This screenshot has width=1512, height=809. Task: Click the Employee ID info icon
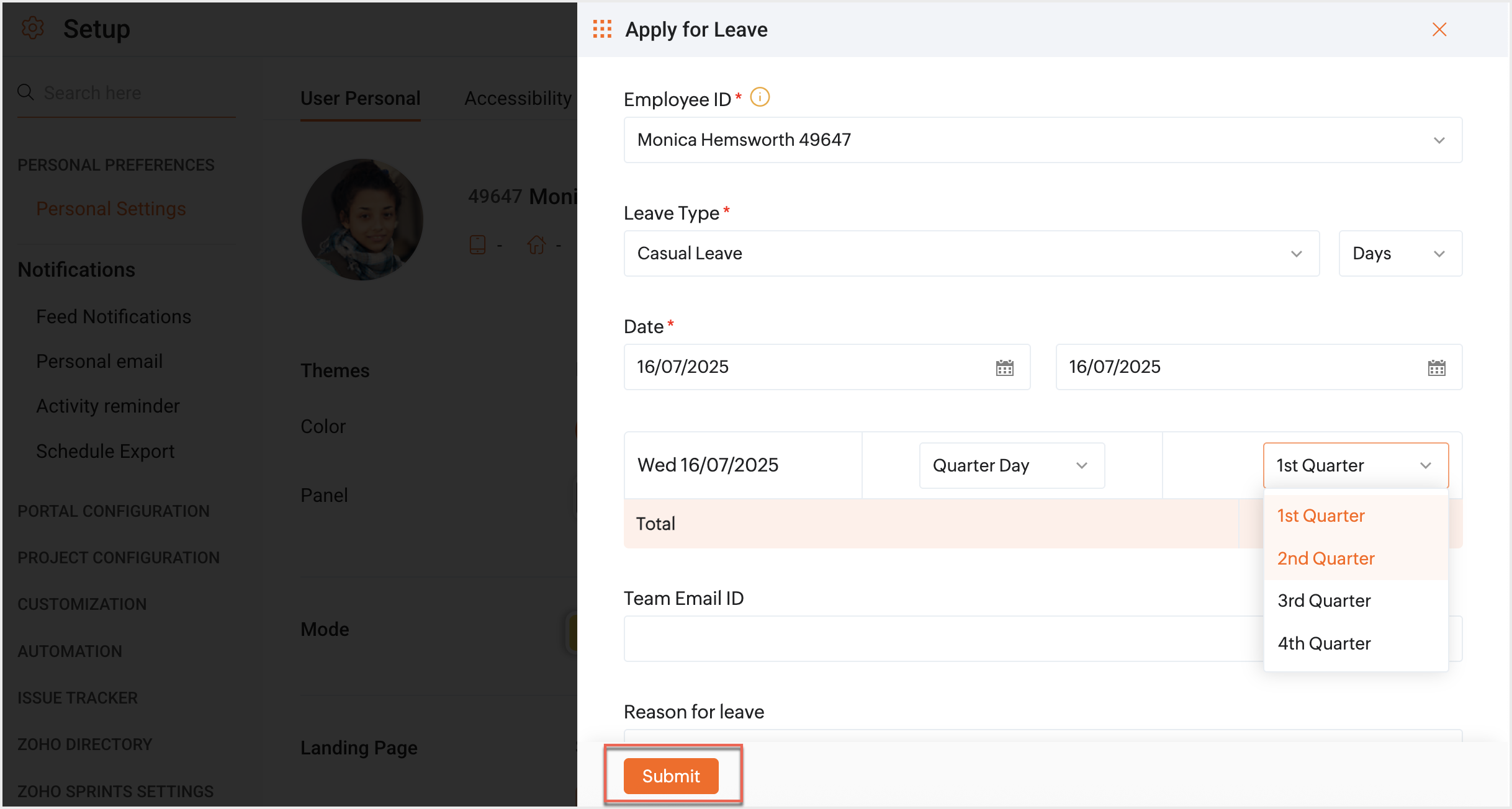[760, 97]
